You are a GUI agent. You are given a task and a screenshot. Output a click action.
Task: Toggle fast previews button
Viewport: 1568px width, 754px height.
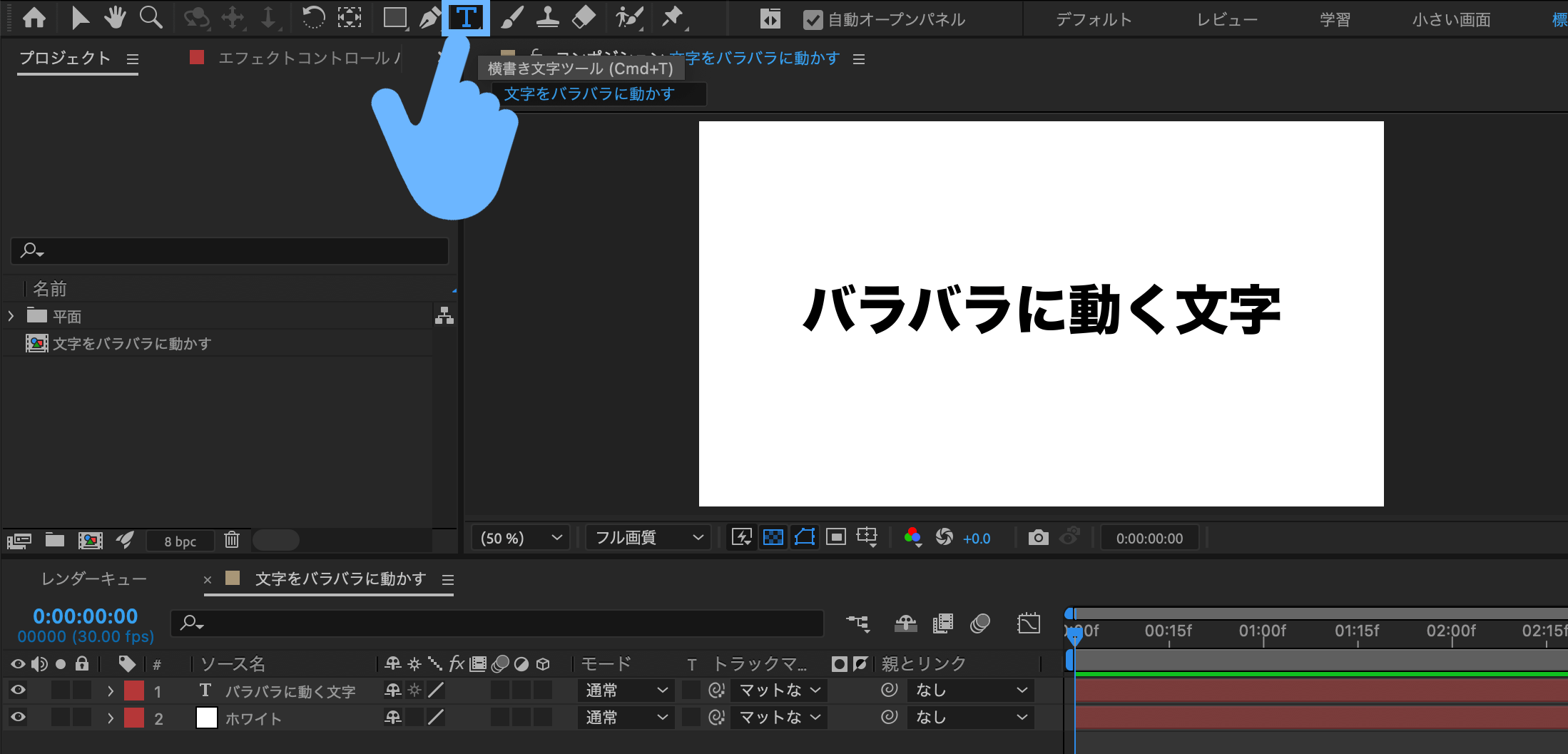point(742,537)
